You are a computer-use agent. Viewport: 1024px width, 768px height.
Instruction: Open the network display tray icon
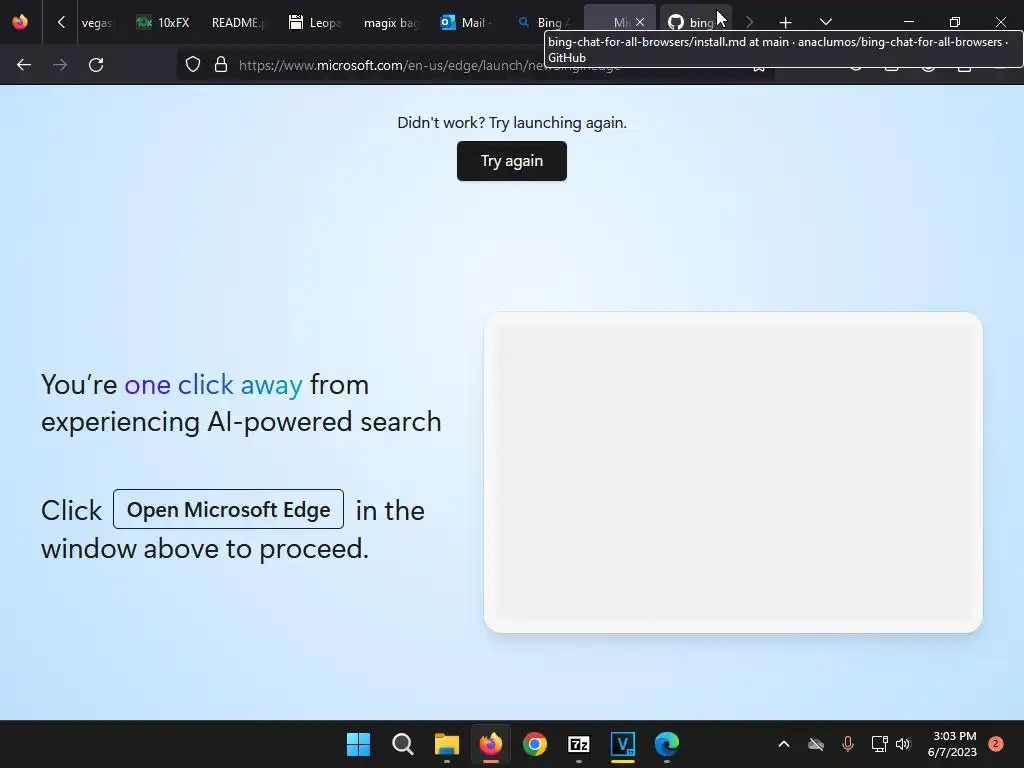point(879,744)
